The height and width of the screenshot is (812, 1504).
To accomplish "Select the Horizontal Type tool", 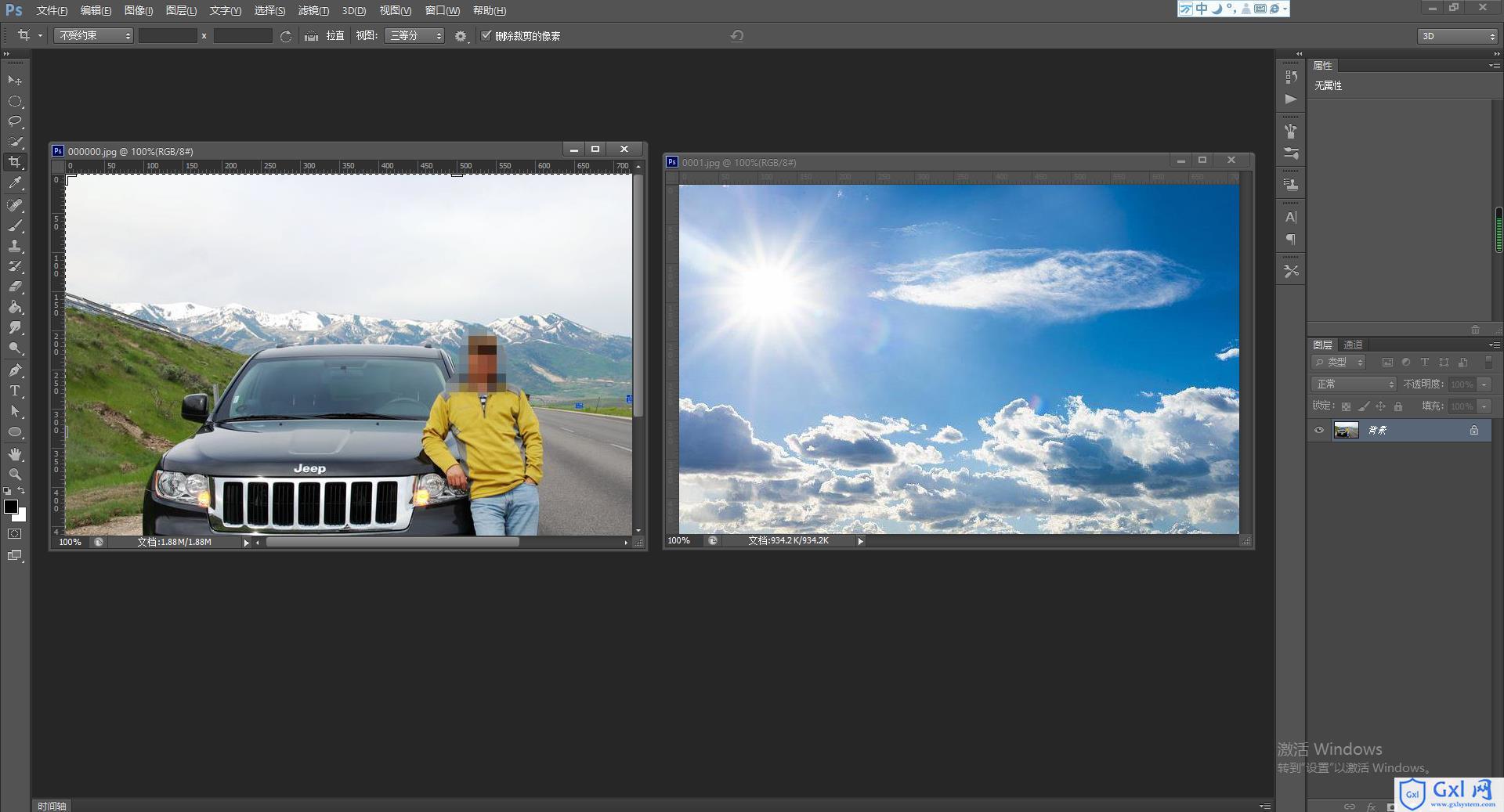I will tap(15, 390).
